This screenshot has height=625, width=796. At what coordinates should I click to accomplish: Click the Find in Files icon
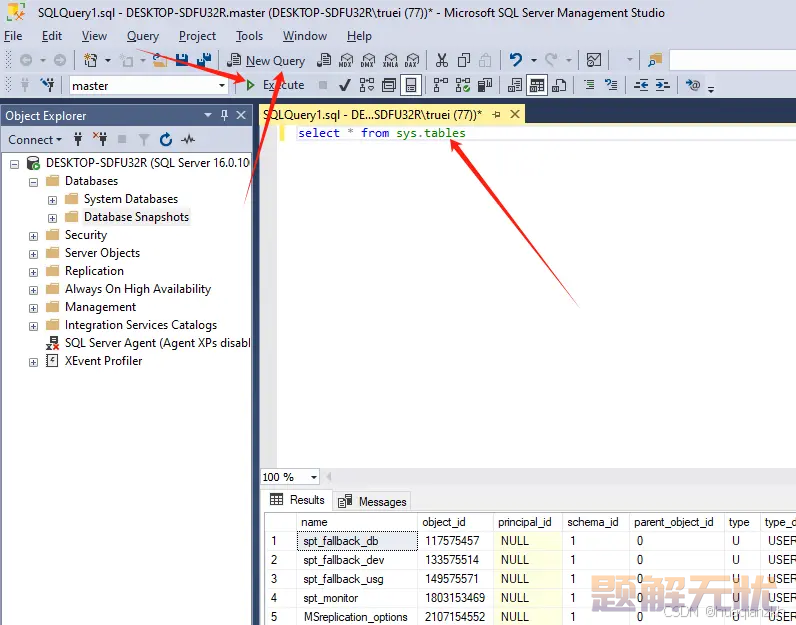(x=655, y=60)
